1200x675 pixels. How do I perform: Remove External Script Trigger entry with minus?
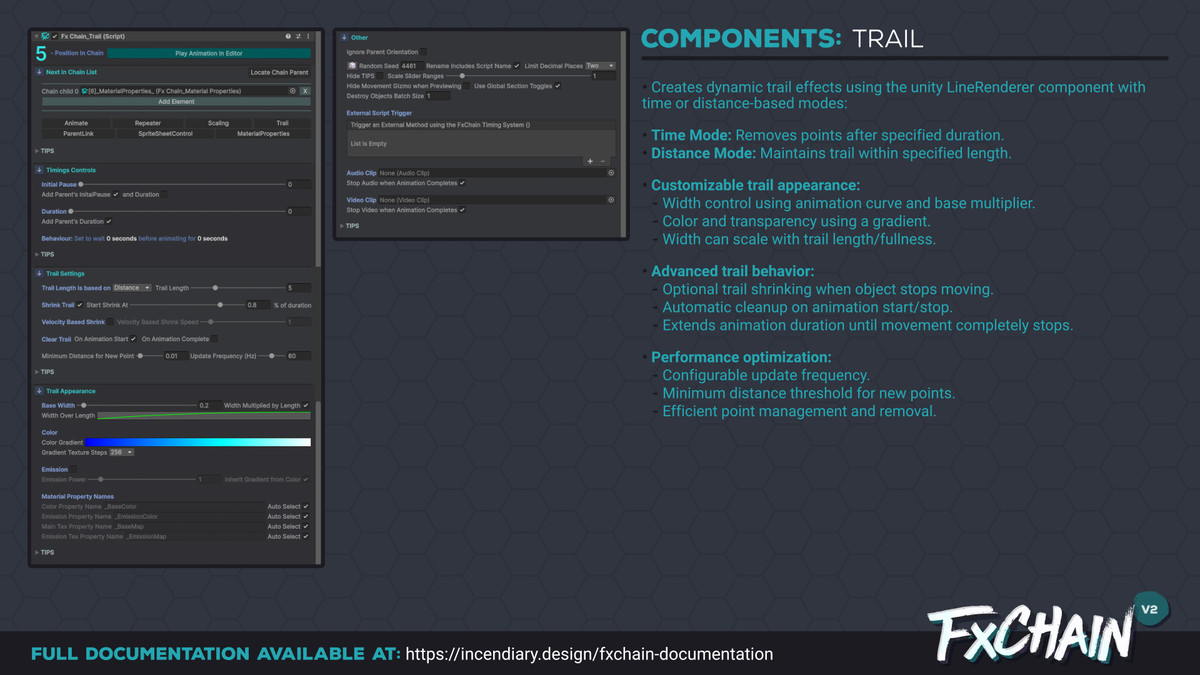click(601, 160)
